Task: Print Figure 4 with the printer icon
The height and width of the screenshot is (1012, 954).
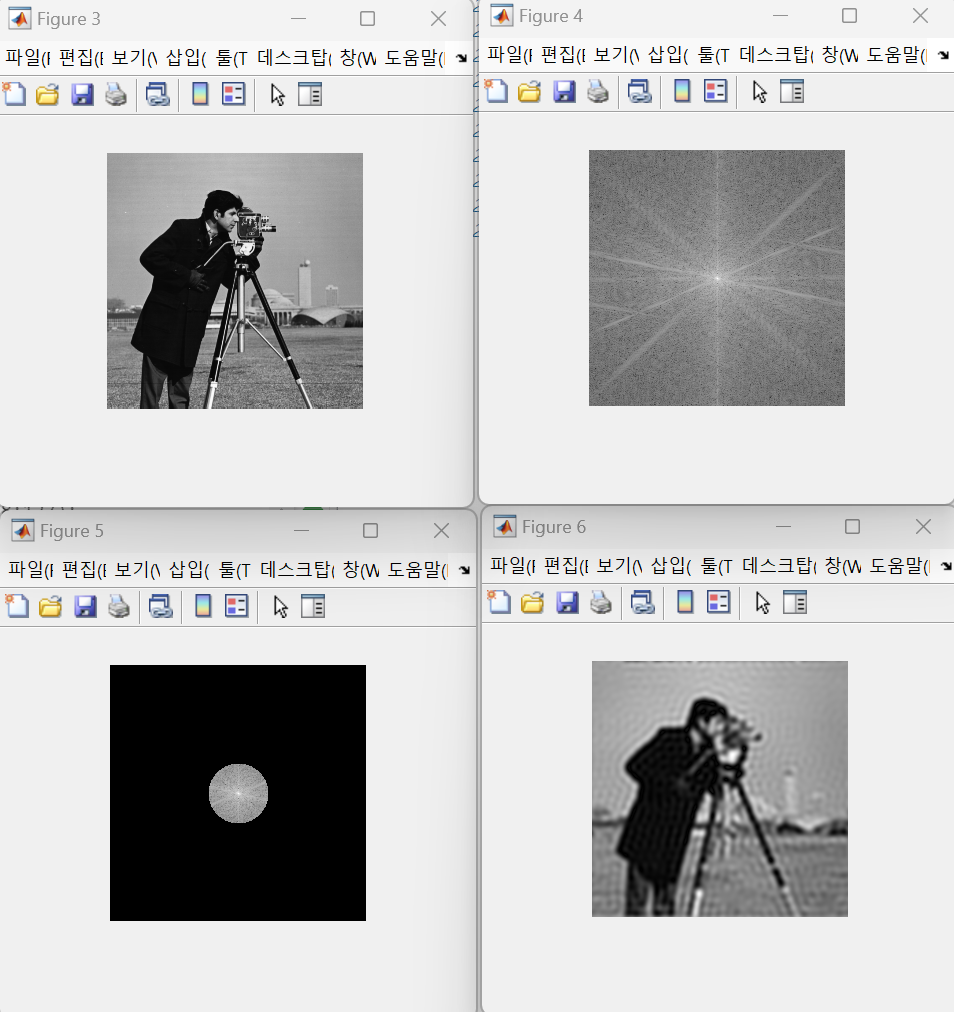Action: pyautogui.click(x=598, y=91)
